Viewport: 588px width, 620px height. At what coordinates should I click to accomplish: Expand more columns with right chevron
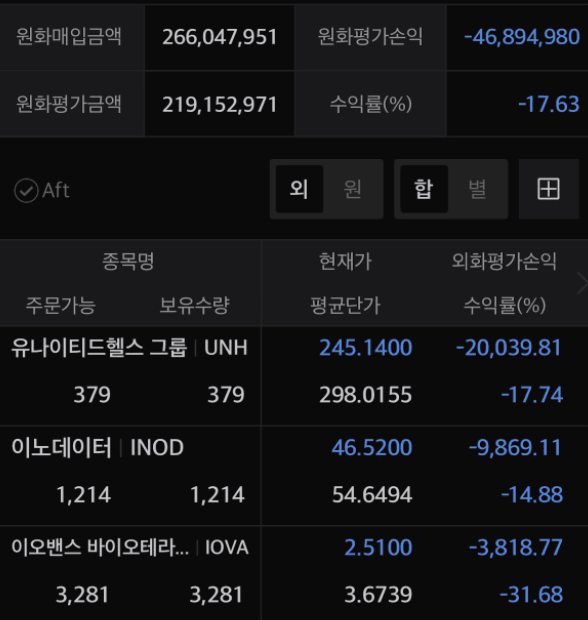(x=582, y=283)
